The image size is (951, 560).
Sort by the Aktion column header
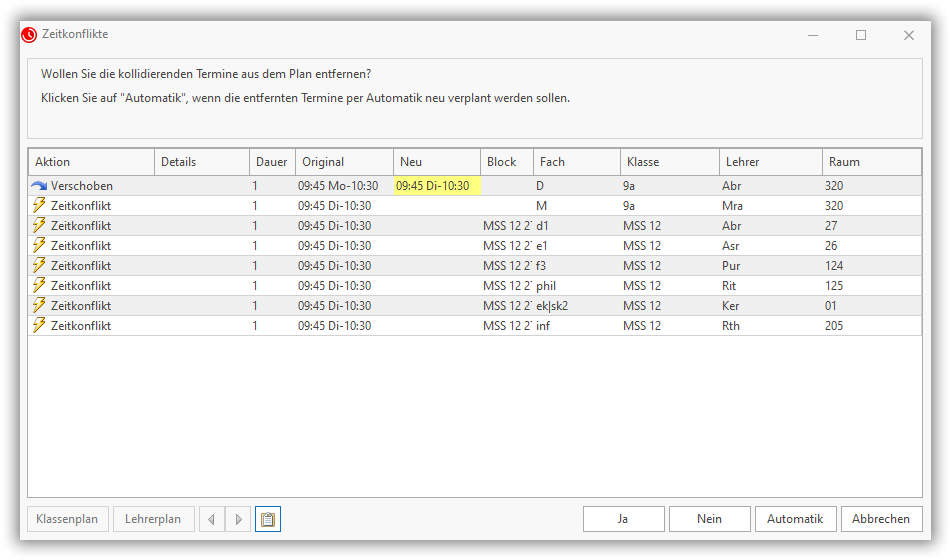pos(90,162)
